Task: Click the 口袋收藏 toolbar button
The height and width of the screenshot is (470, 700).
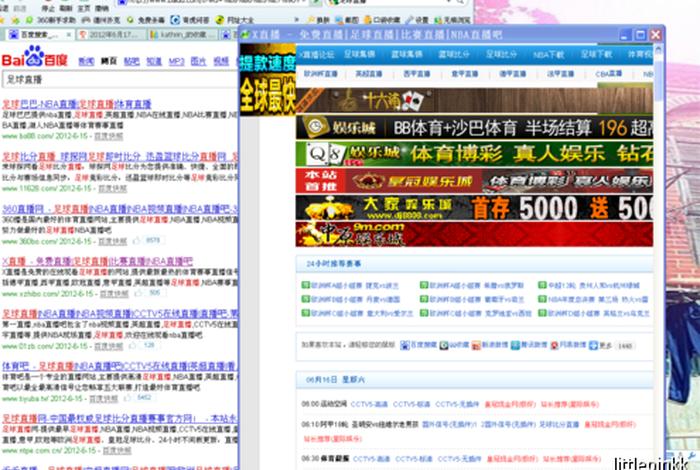Action: click(382, 20)
